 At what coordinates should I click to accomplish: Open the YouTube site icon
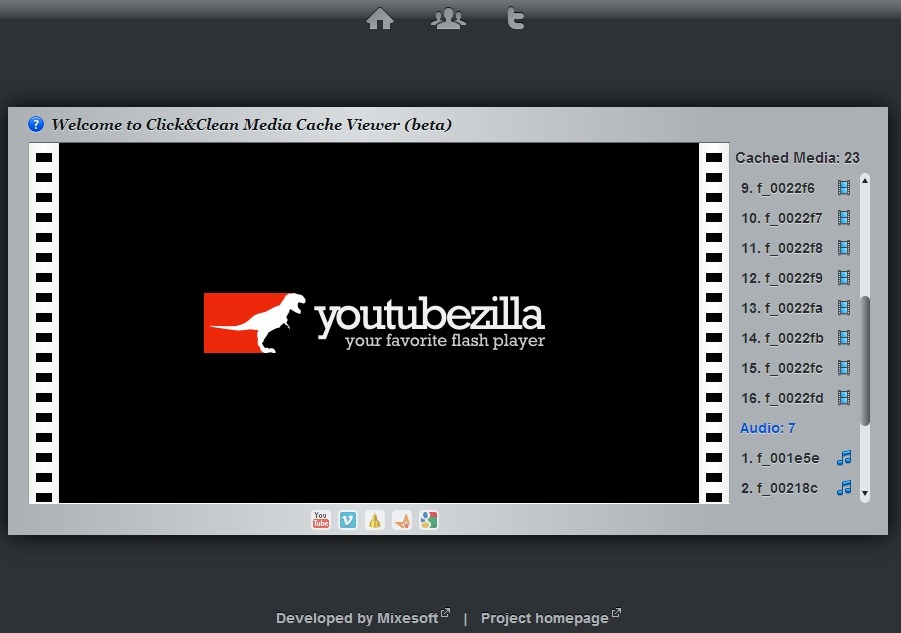321,520
